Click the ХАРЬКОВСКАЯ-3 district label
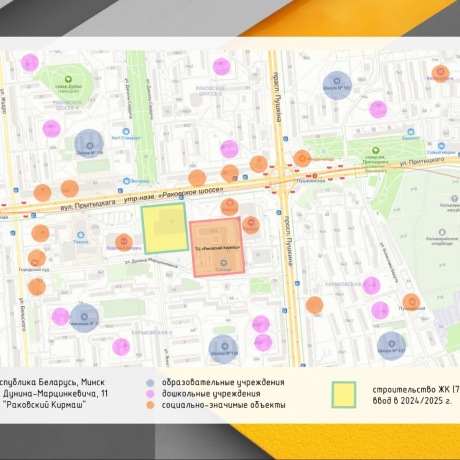460x460 pixels. tap(151, 333)
